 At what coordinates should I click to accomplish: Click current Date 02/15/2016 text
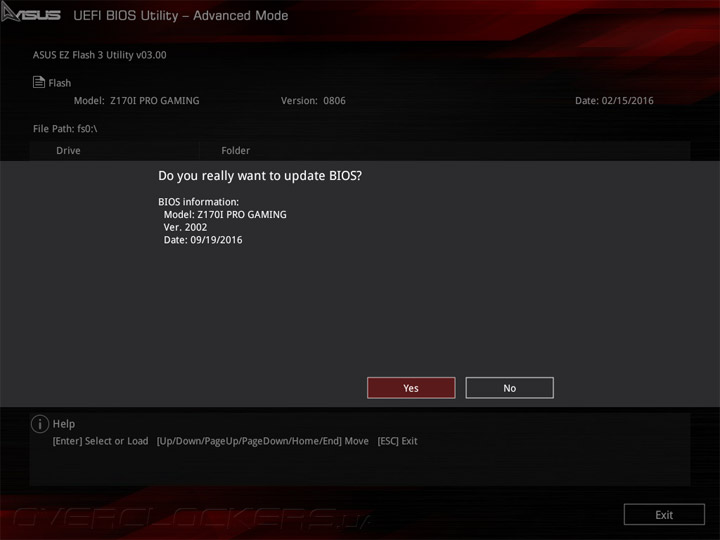pos(614,101)
